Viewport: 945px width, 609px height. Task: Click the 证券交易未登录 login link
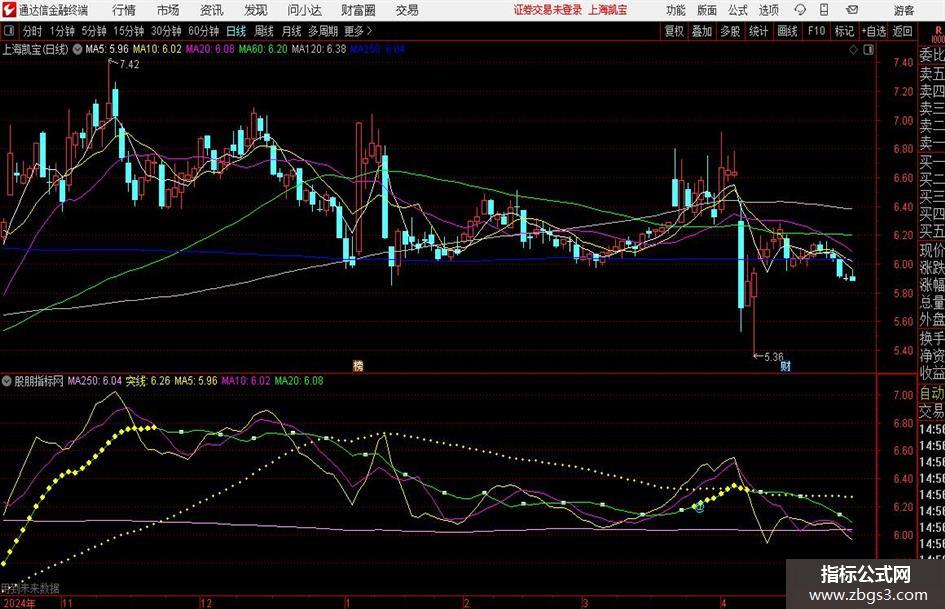548,10
